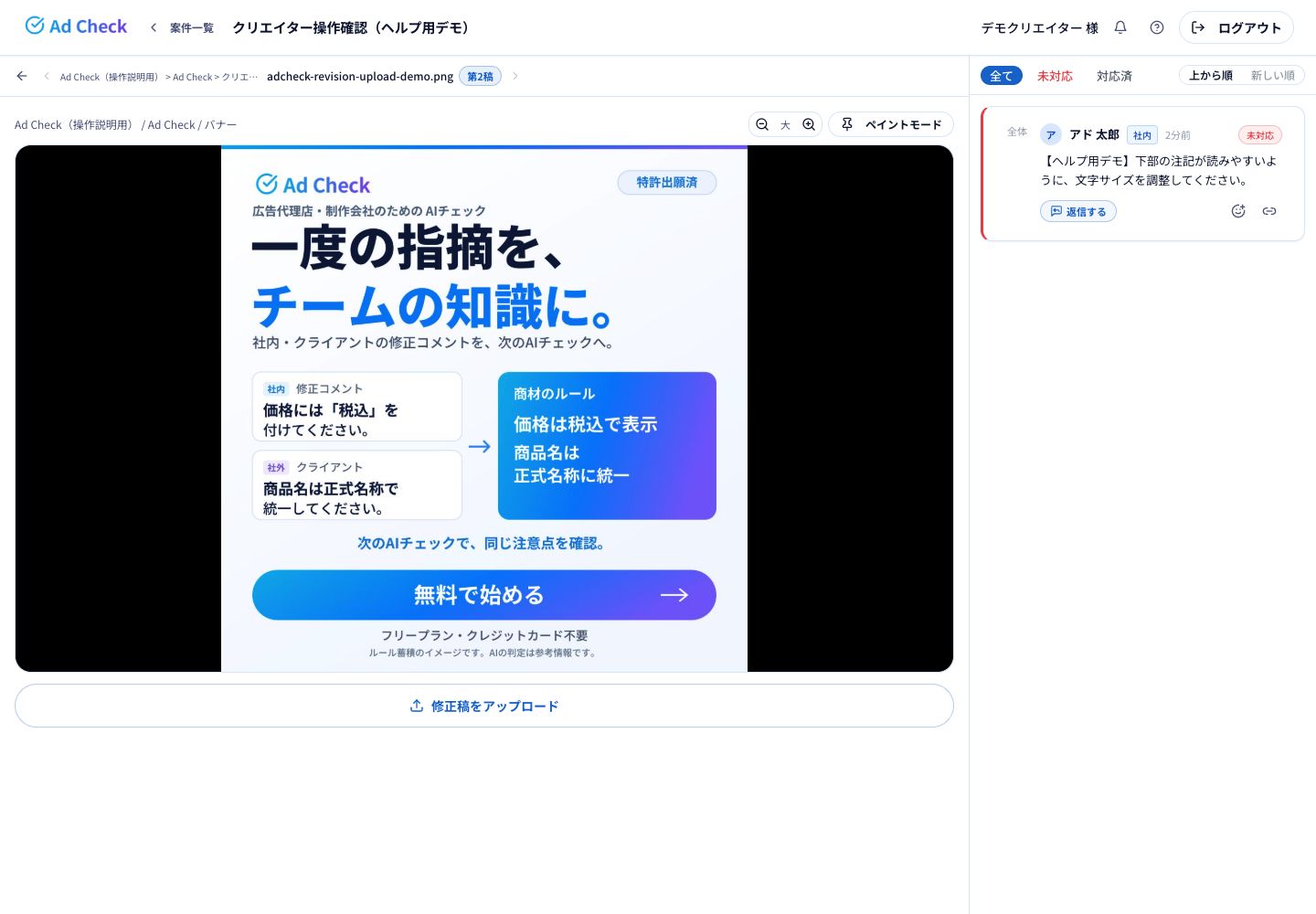Click the comment text about 下部の注記
The image size is (1316, 914).
pos(1159,170)
